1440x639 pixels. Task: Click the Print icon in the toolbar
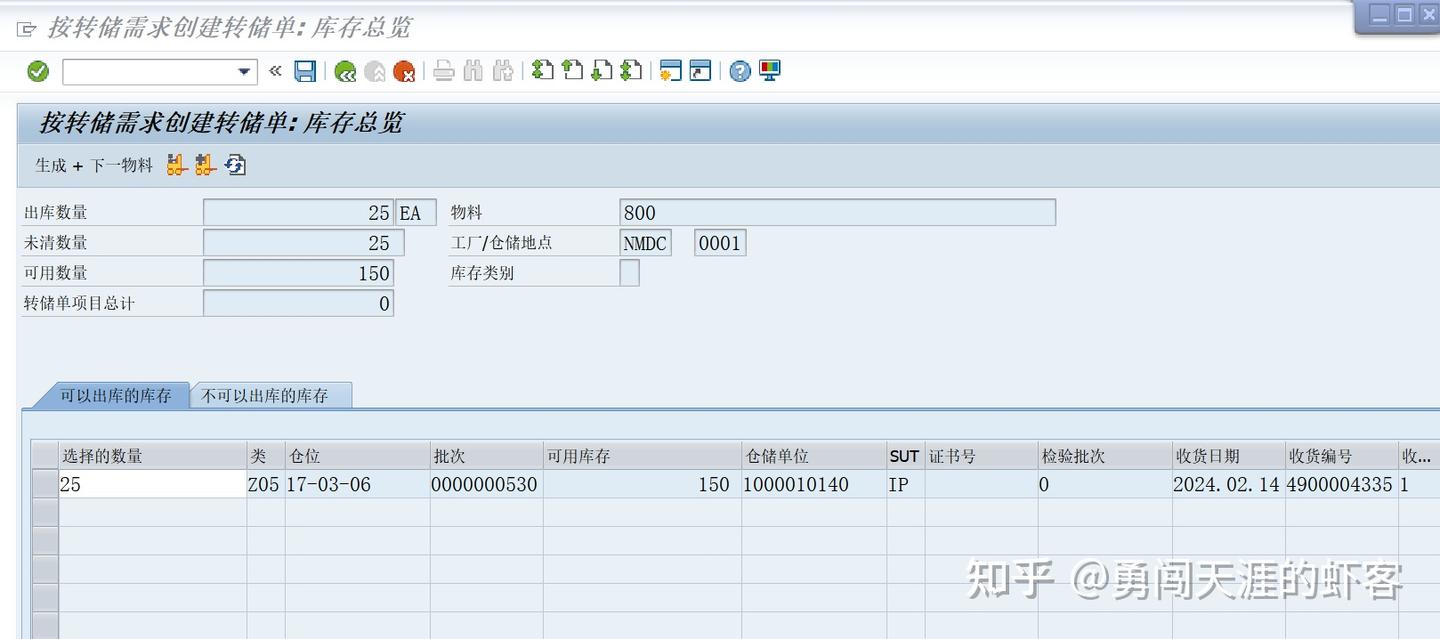(443, 71)
